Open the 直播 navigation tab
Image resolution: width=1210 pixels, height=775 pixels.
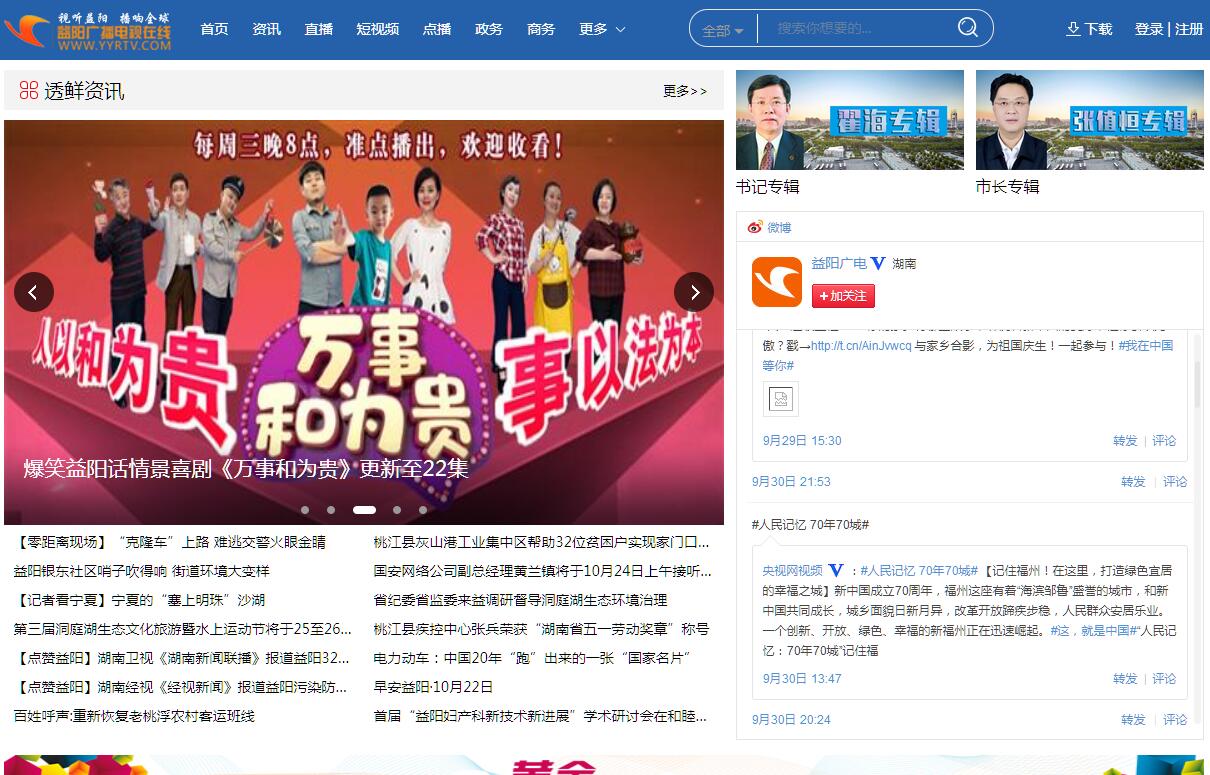click(x=319, y=29)
